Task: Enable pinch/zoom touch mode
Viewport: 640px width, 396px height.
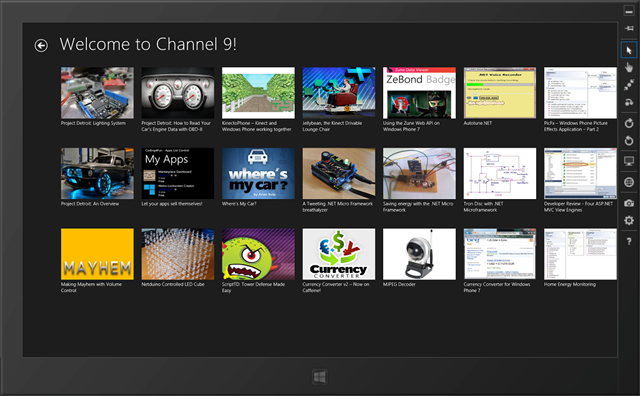Action: point(629,85)
